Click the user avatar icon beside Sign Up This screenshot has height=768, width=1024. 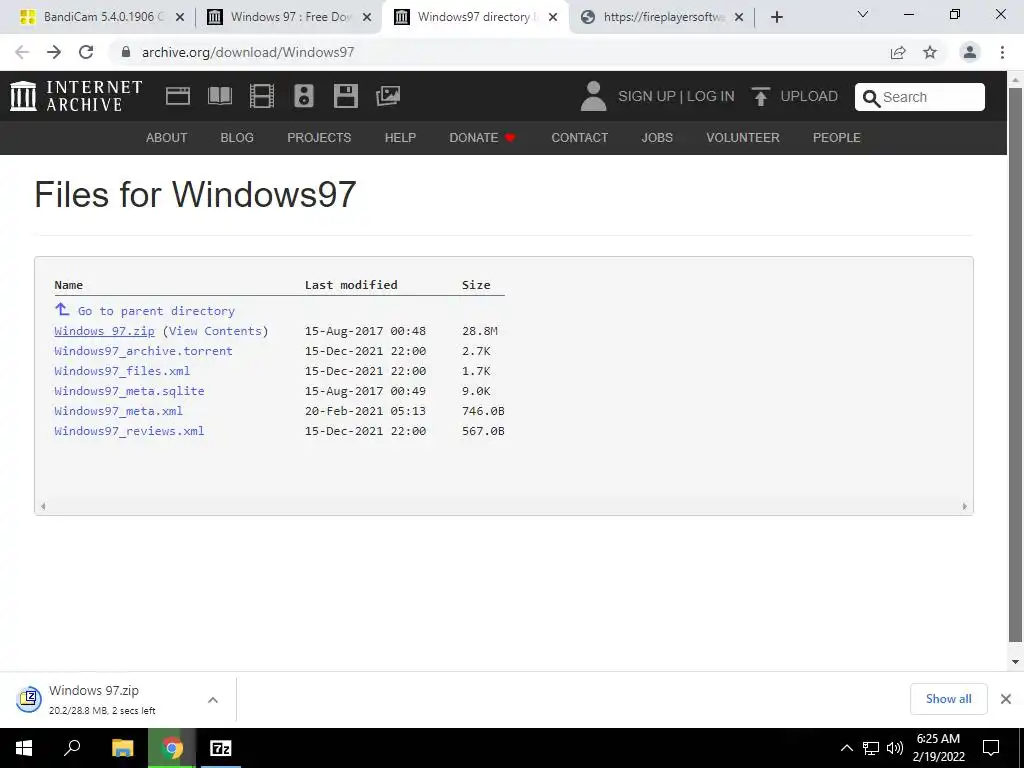(593, 96)
